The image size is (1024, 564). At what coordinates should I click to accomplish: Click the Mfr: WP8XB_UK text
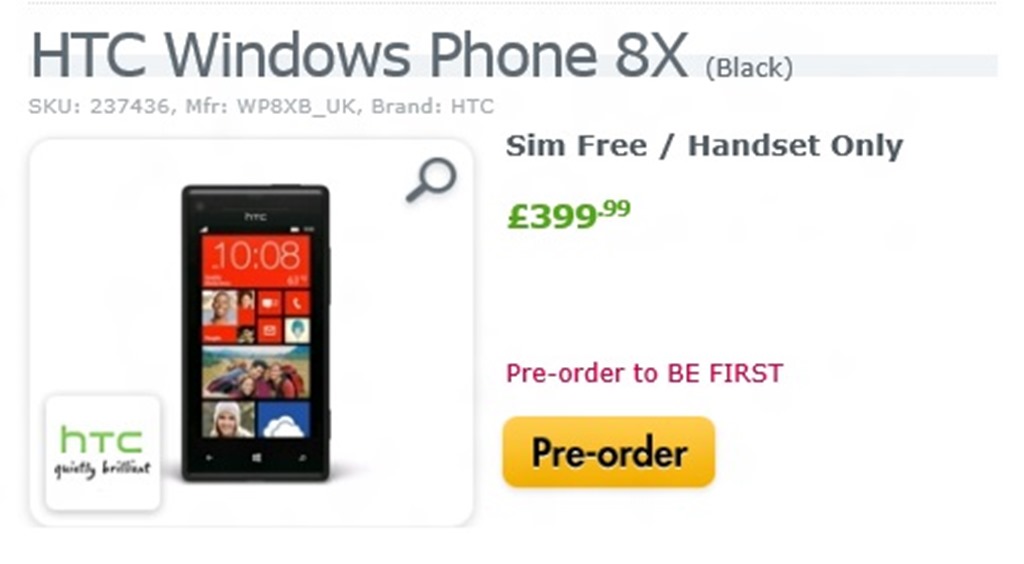click(272, 106)
